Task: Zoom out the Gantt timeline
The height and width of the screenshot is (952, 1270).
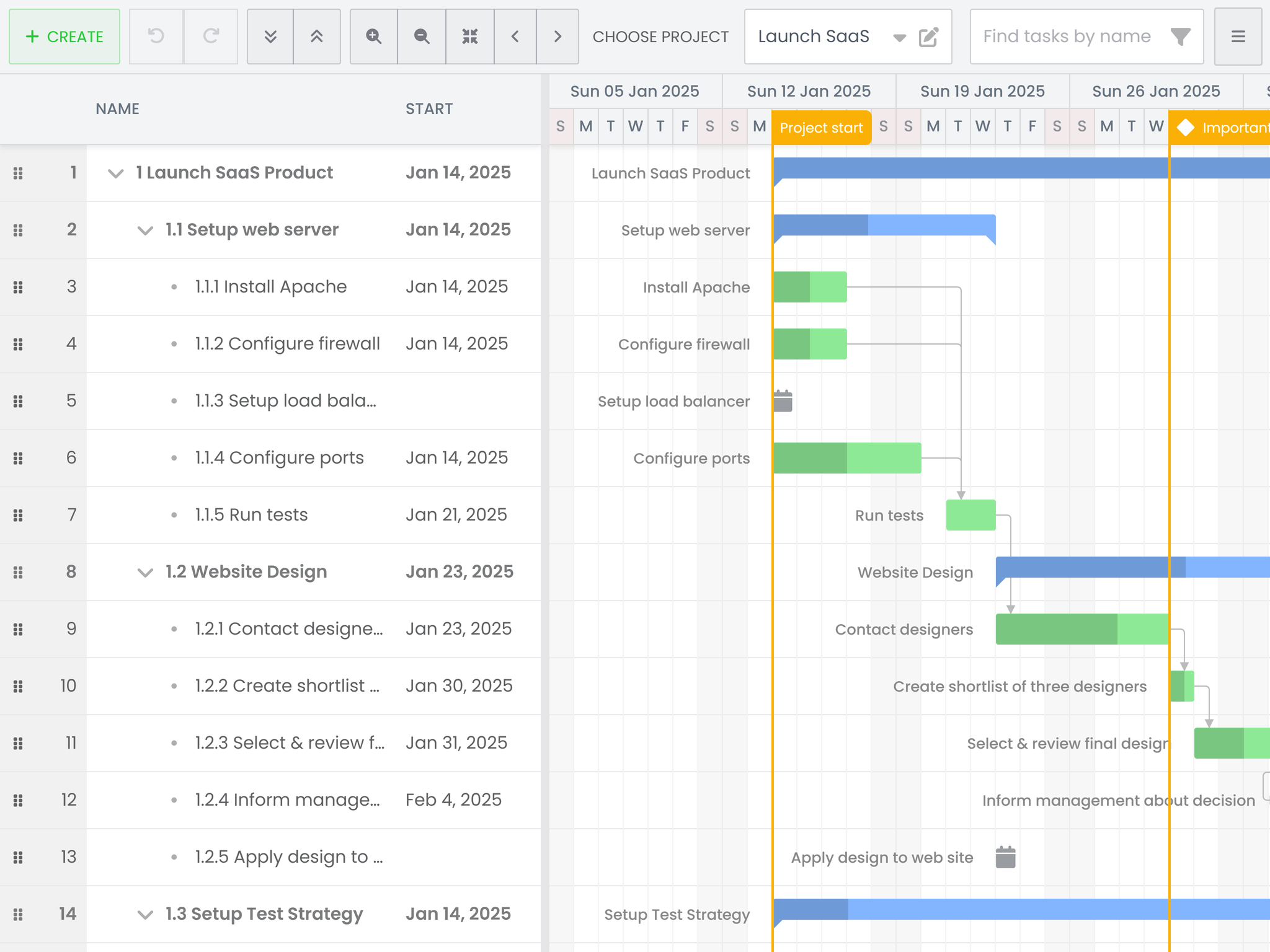Action: (422, 37)
